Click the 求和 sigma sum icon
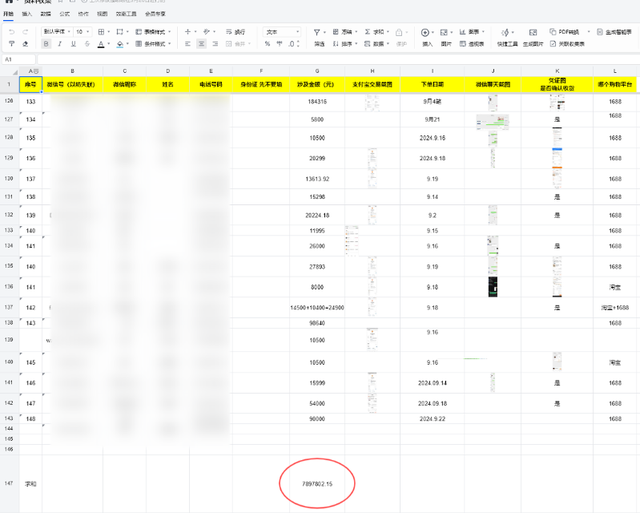Image resolution: width=640 pixels, height=513 pixels. pos(367,32)
